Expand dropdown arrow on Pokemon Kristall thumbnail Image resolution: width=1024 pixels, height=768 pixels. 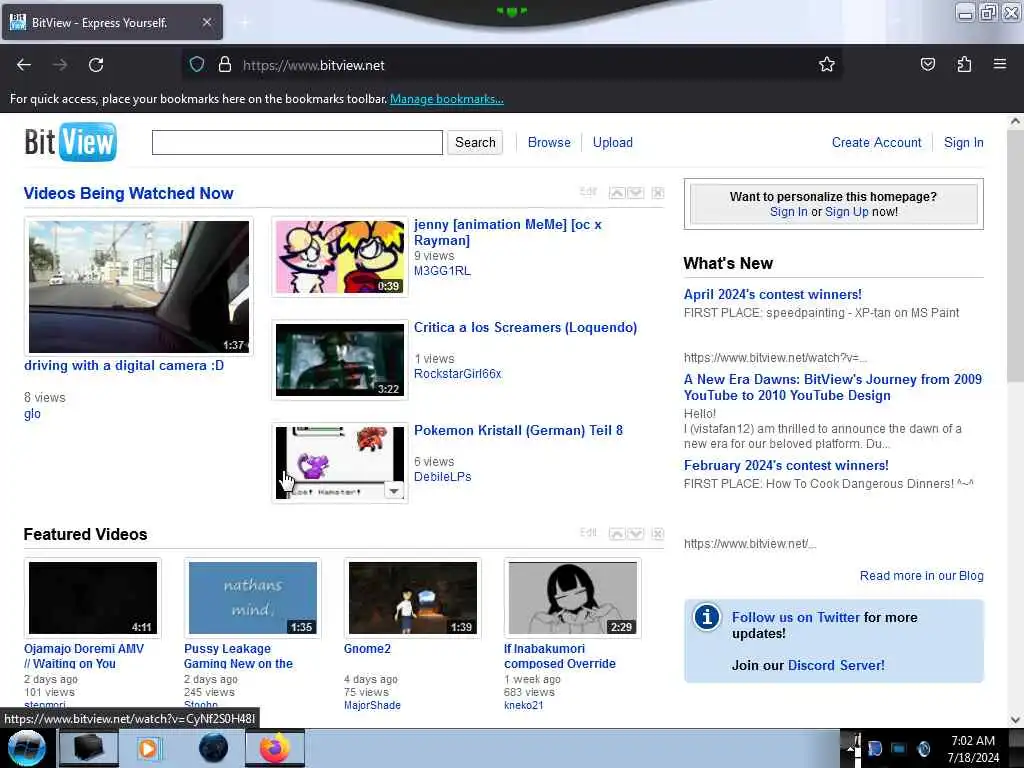pyautogui.click(x=394, y=490)
